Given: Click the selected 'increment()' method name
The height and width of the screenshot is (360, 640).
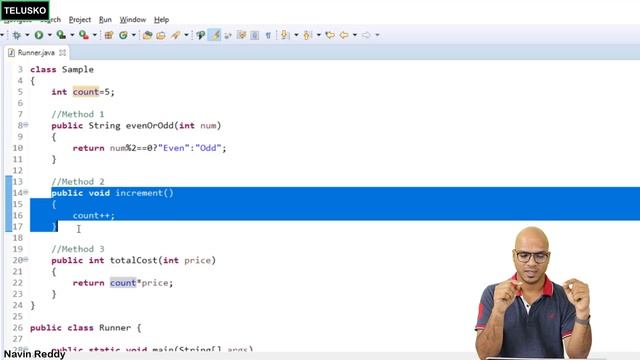Looking at the screenshot, I should point(144,193).
